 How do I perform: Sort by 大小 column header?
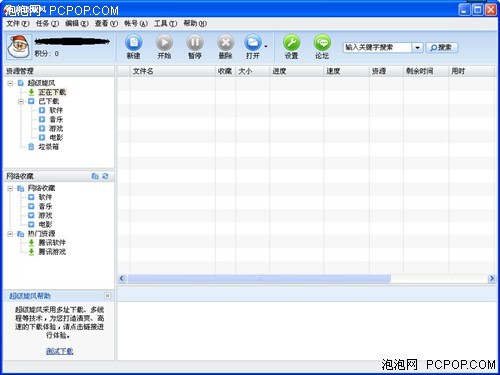[253, 71]
